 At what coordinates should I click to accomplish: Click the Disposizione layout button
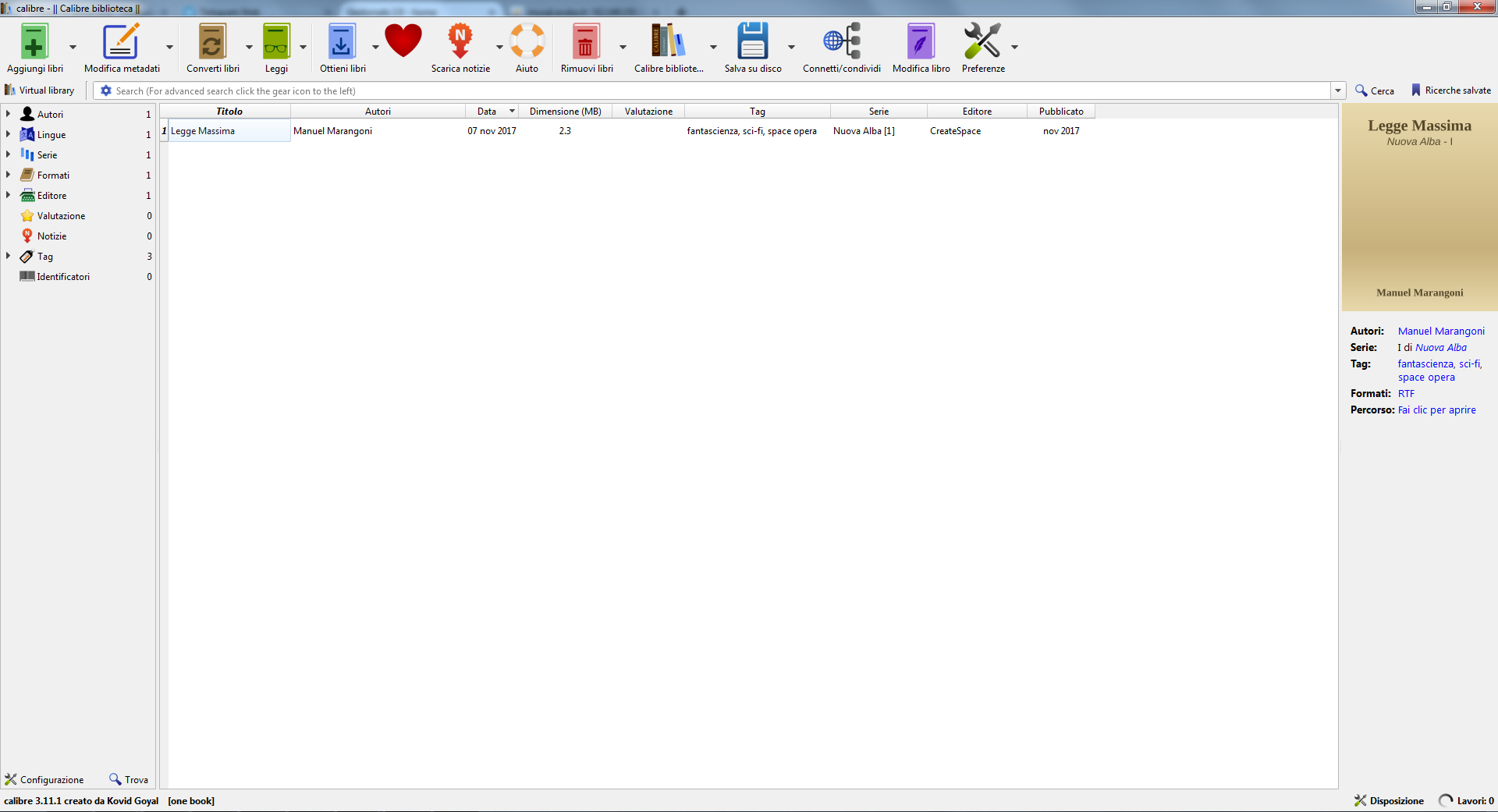point(1389,800)
